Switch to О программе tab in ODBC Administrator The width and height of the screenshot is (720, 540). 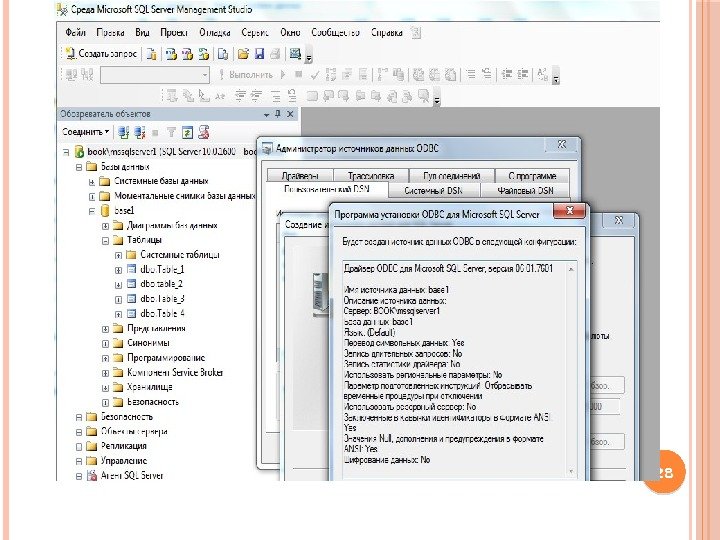point(532,176)
